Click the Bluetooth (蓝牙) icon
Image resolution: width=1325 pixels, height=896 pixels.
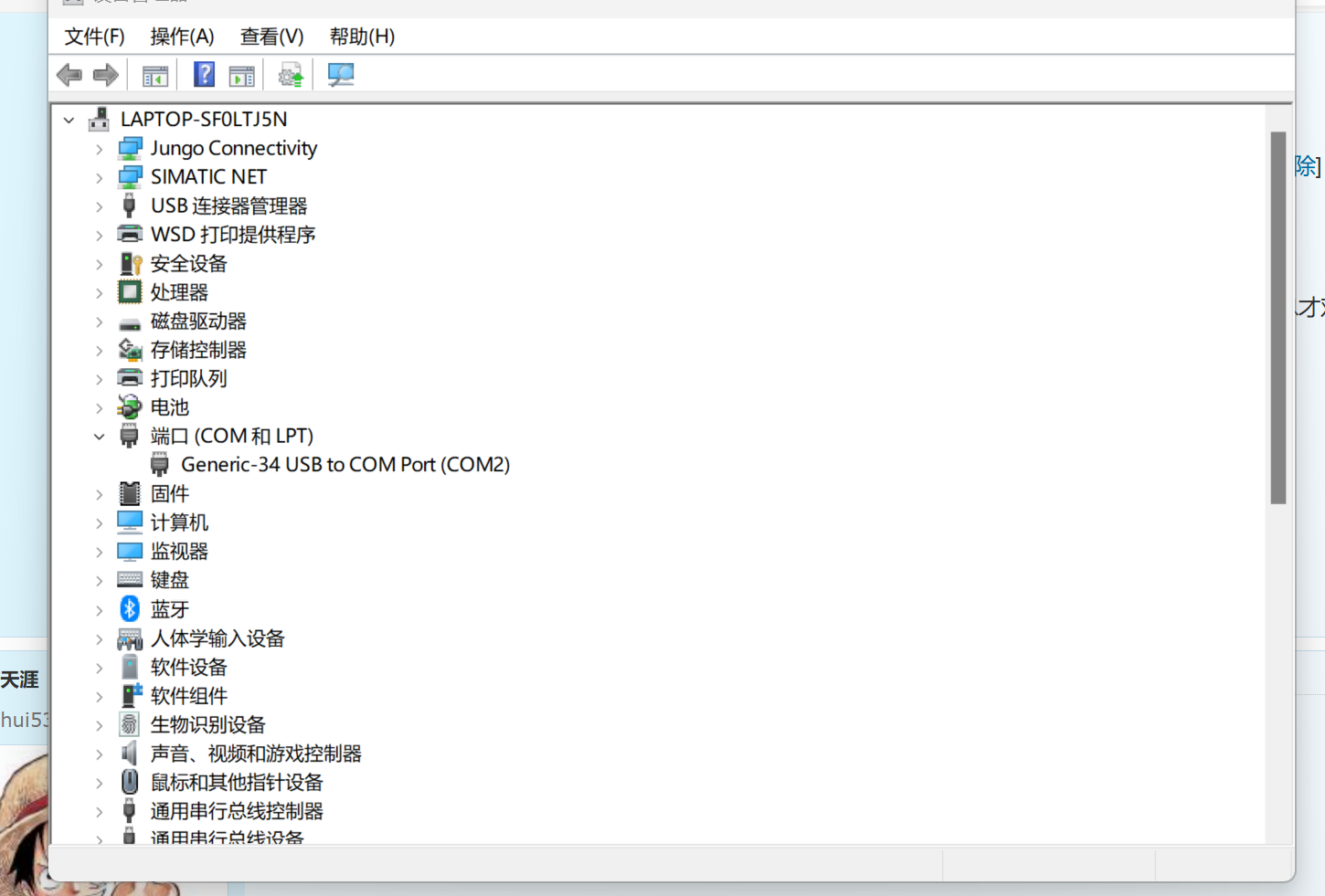130,609
